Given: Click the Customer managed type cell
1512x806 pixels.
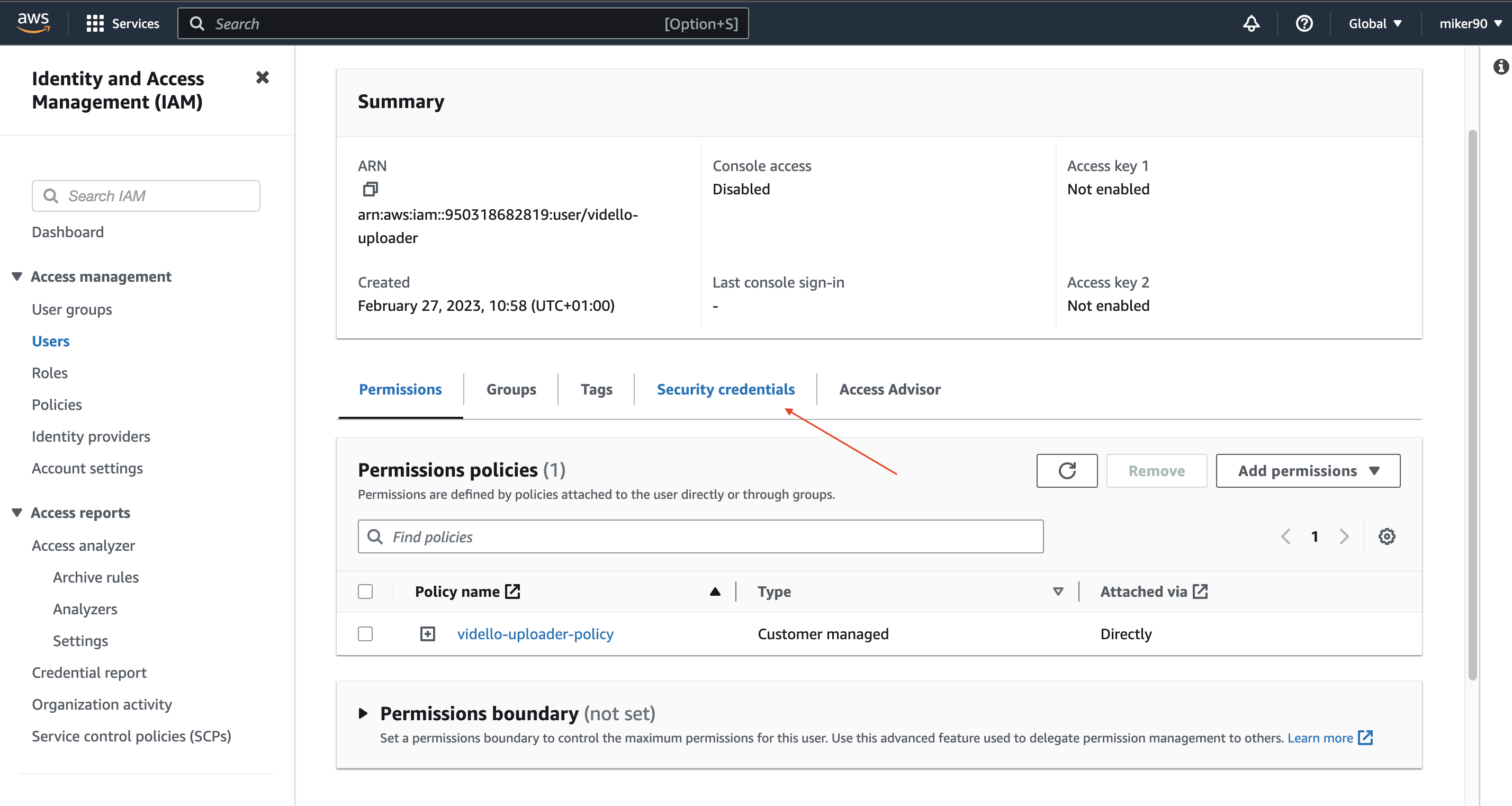Looking at the screenshot, I should point(823,633).
